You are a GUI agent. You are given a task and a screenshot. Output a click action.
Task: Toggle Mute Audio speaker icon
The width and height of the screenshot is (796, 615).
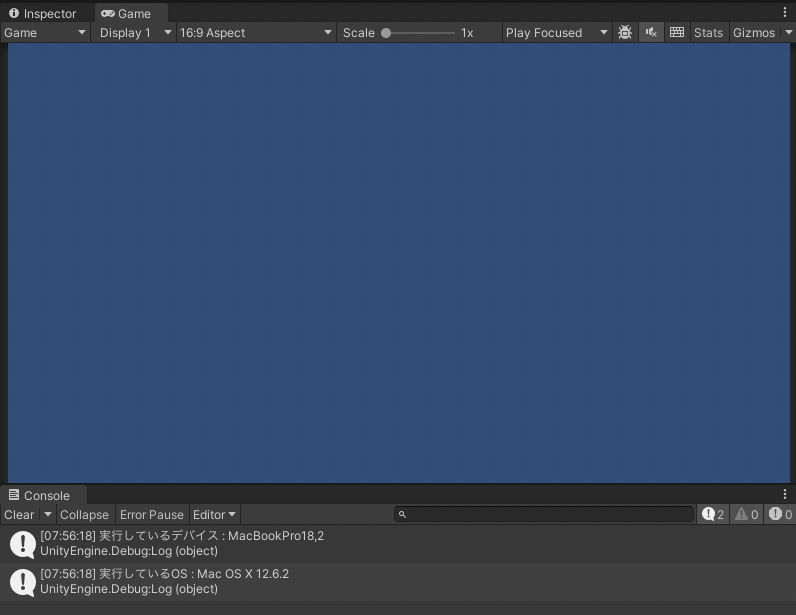[651, 33]
